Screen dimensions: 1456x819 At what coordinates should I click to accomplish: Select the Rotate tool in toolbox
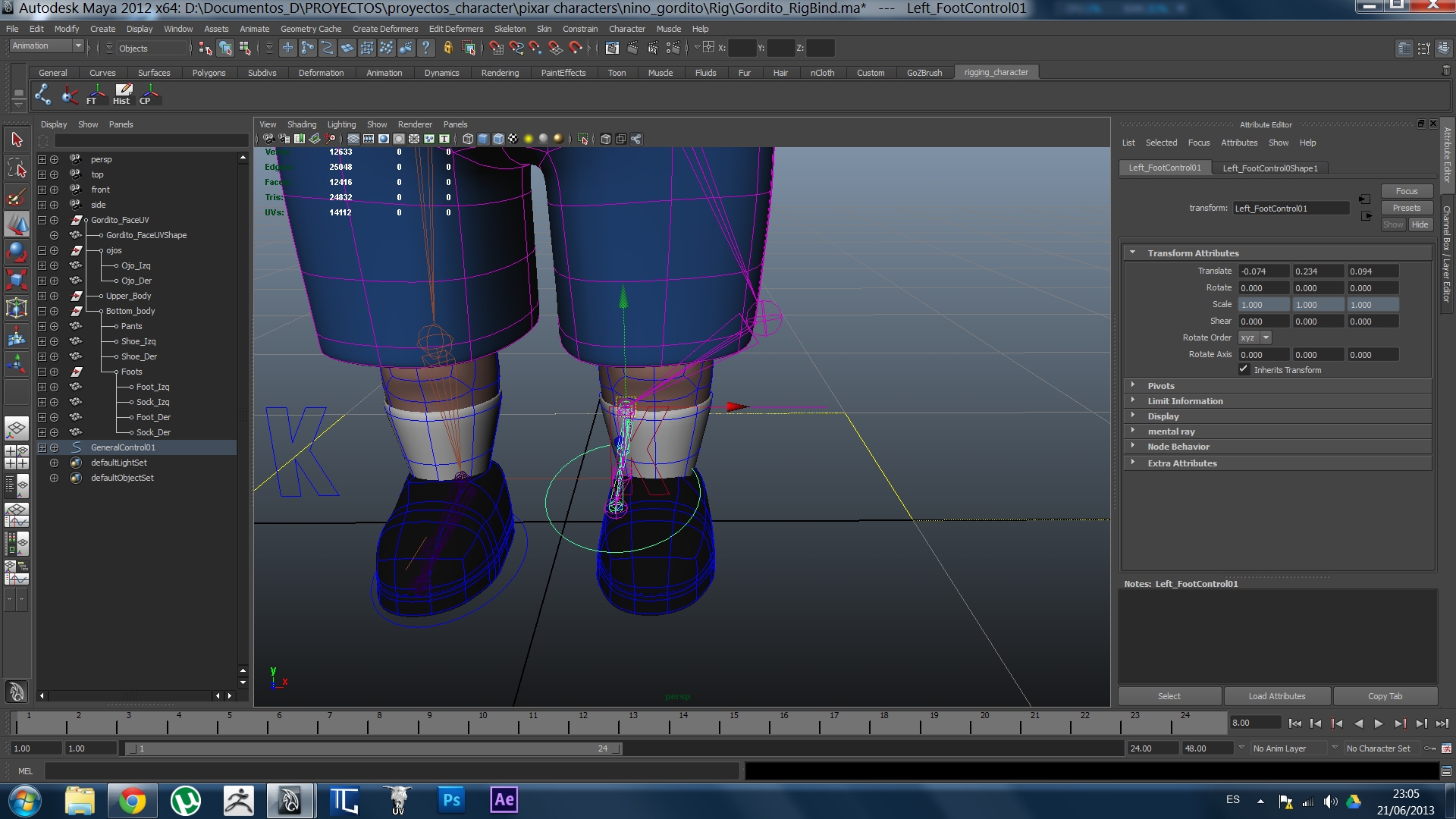(x=17, y=251)
